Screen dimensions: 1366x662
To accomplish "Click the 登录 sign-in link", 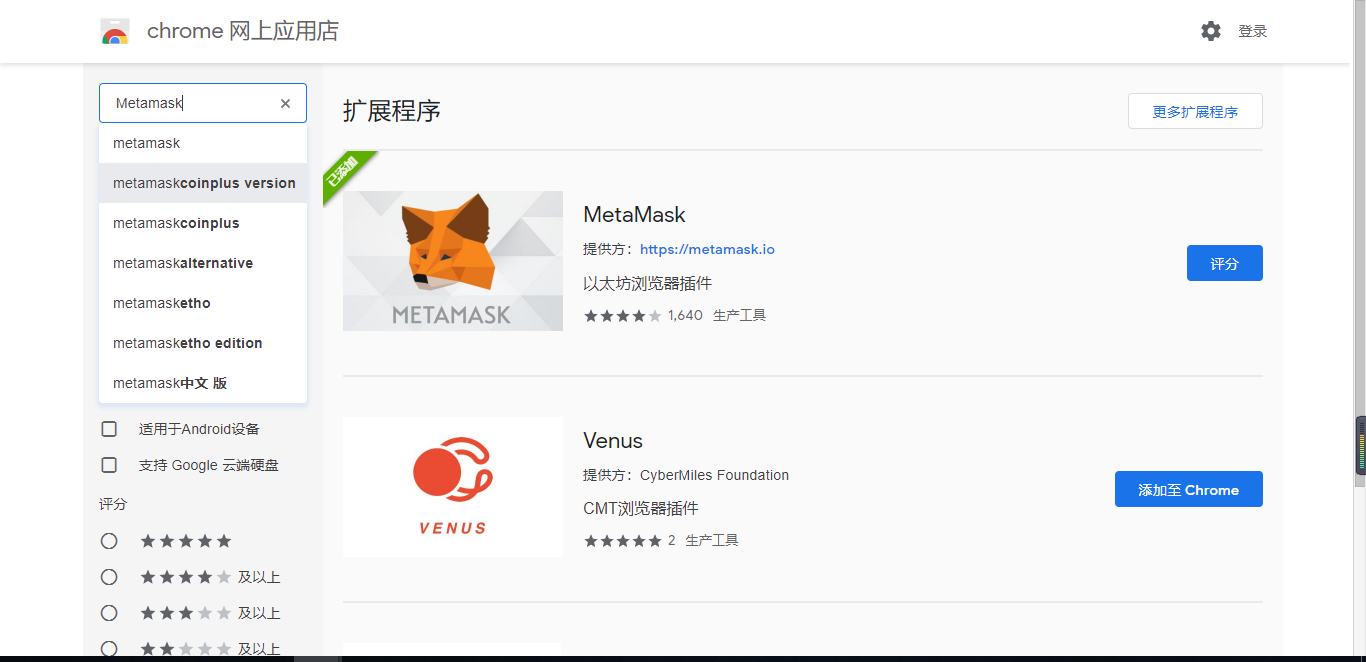I will click(1253, 31).
